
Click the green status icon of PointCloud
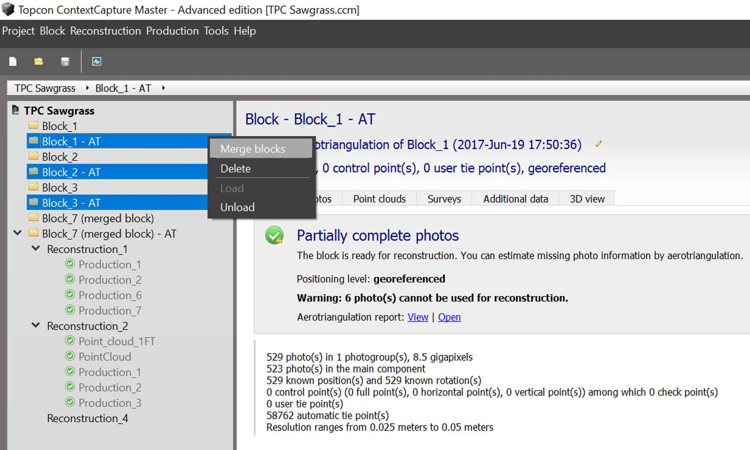coord(70,356)
